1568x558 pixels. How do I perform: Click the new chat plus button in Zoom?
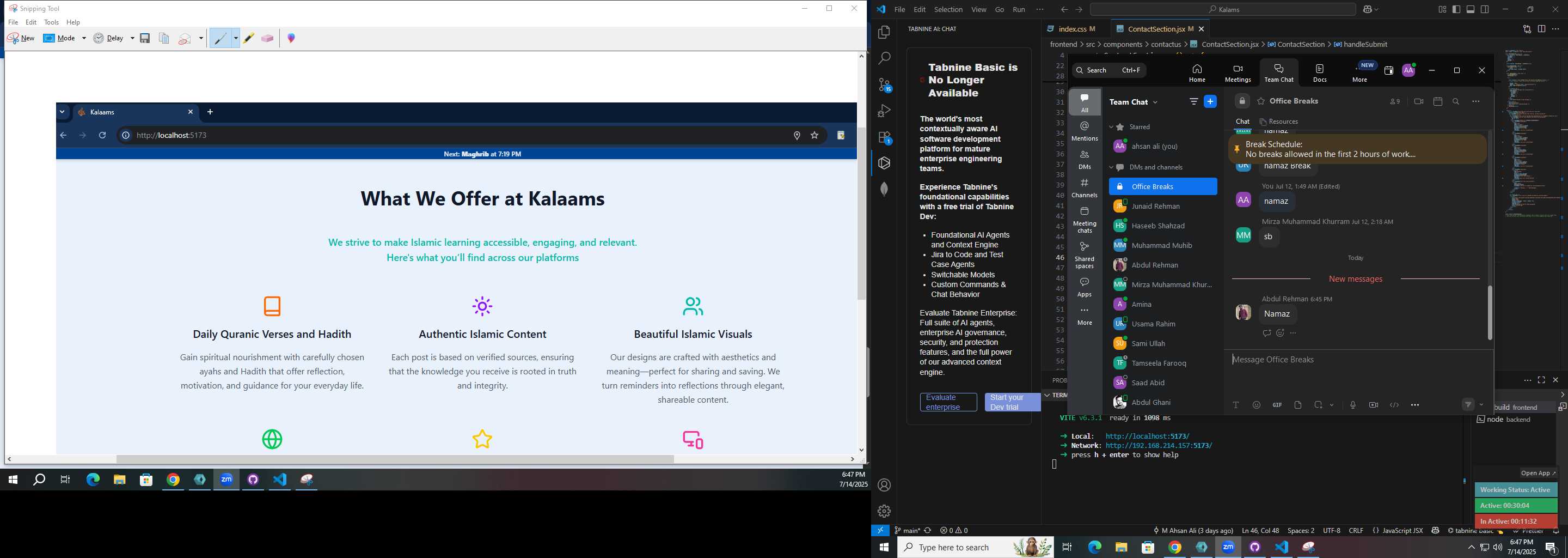pyautogui.click(x=1211, y=102)
